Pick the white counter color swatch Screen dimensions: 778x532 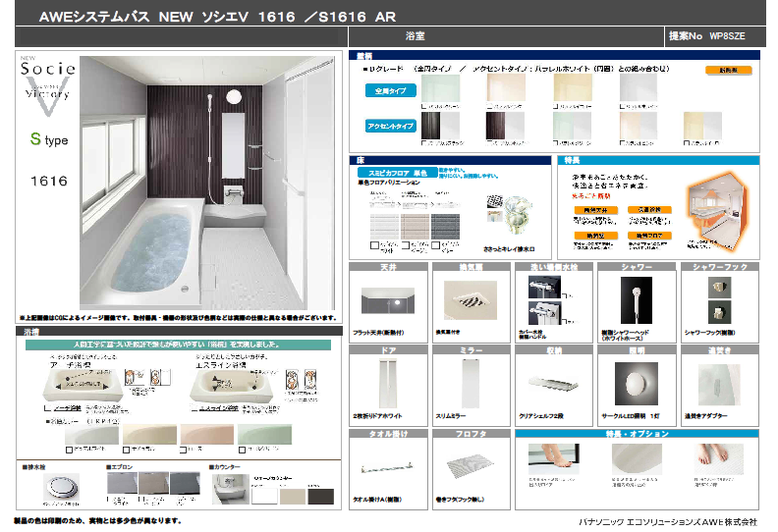(264, 497)
